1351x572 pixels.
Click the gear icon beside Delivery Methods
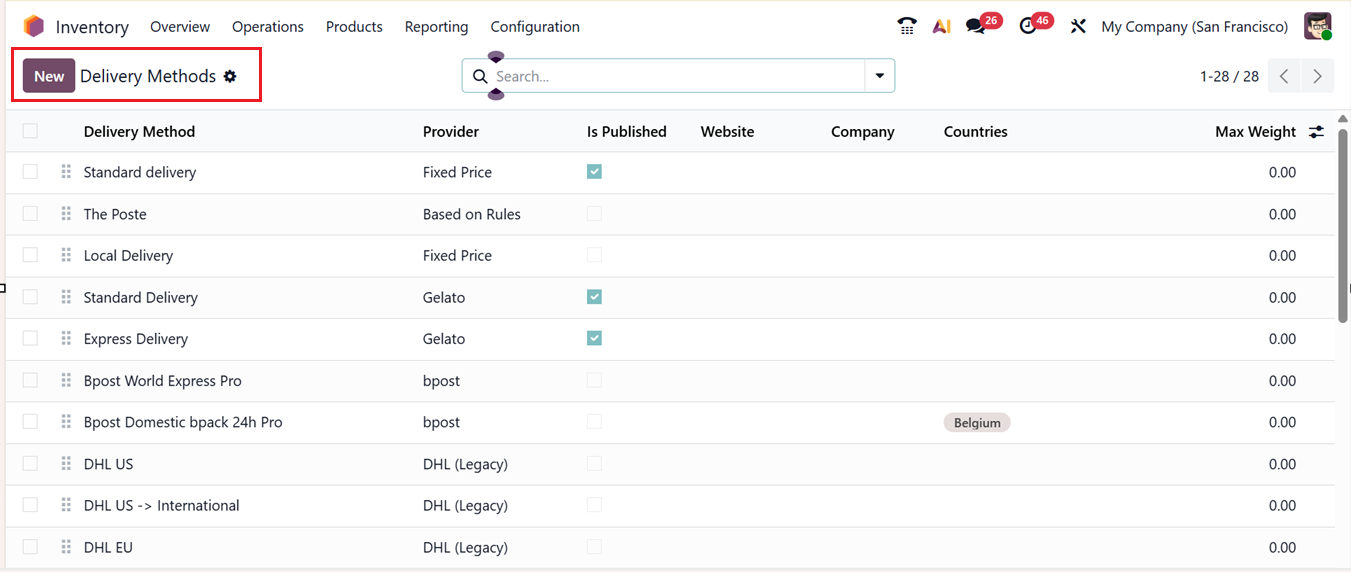pos(230,76)
